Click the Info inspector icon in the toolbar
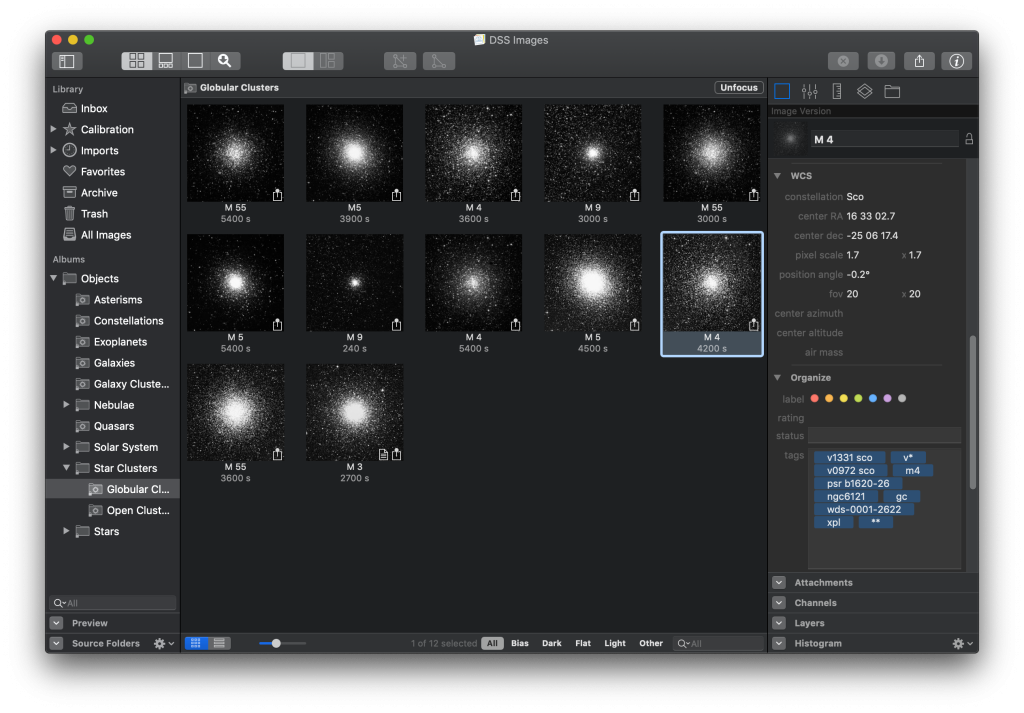Viewport: 1024px width, 713px height. [x=956, y=61]
